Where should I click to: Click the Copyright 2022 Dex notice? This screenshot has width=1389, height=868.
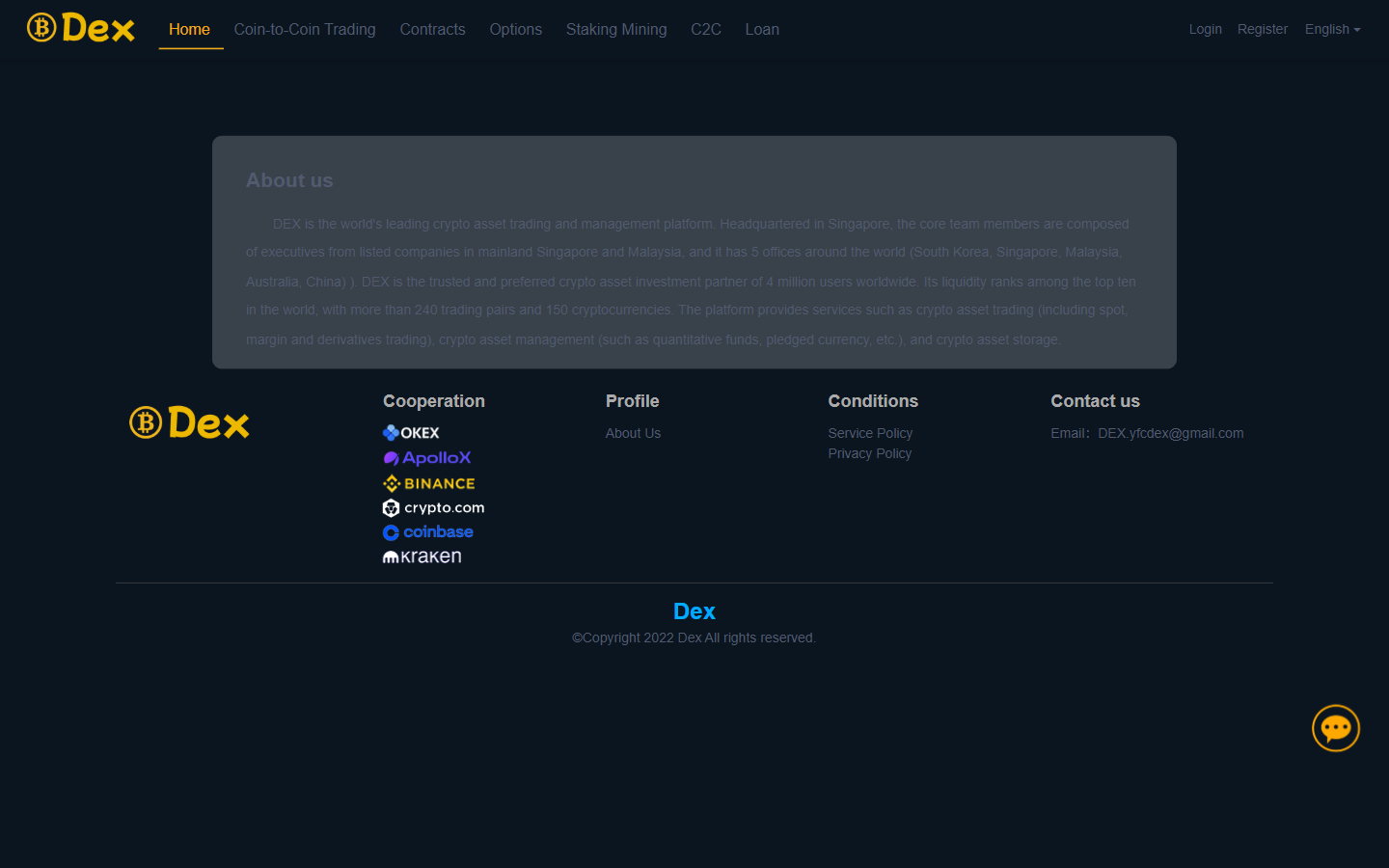[x=694, y=637]
